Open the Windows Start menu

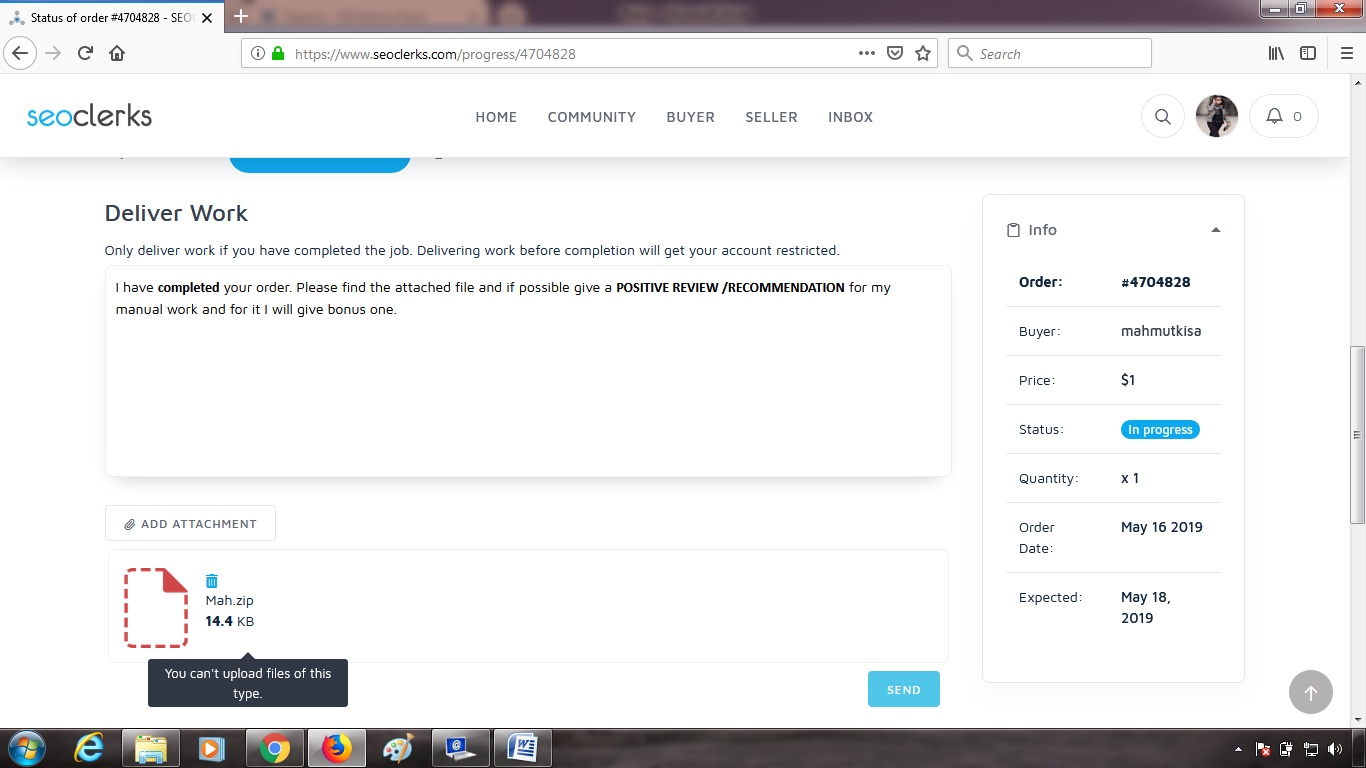25,748
